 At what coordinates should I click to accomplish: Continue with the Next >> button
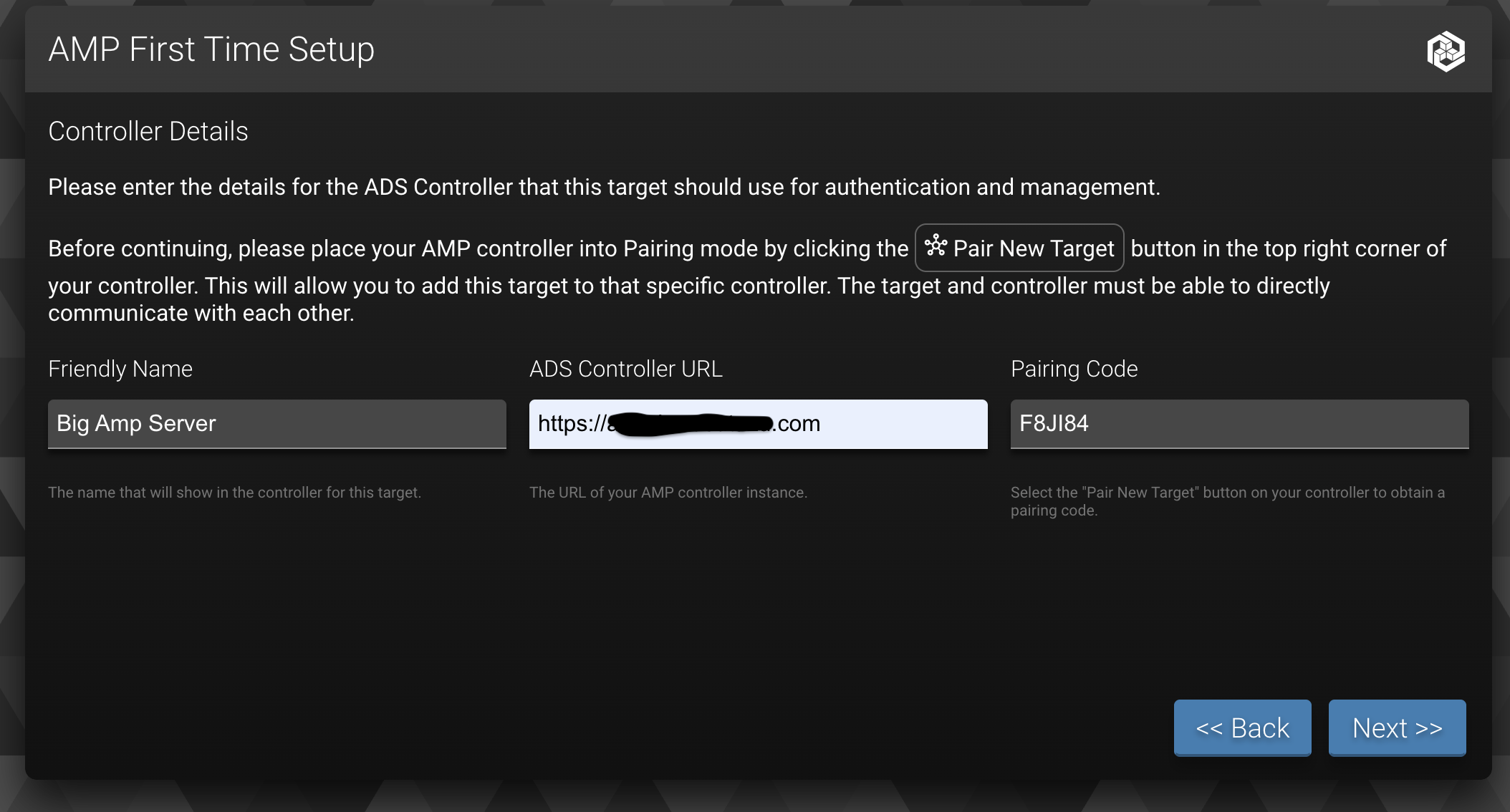coord(1398,728)
